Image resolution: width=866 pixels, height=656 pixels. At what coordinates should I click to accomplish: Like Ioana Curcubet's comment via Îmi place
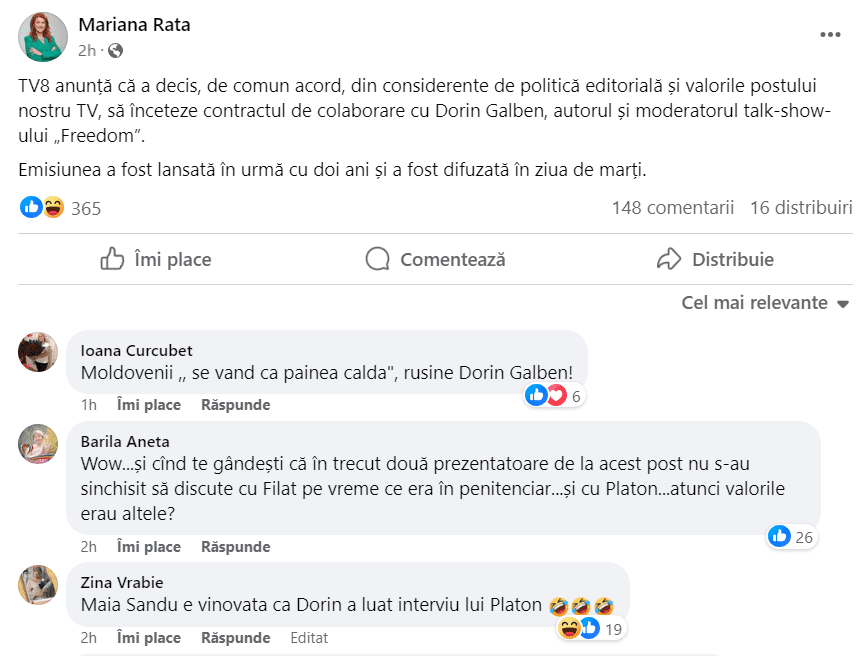[x=149, y=405]
